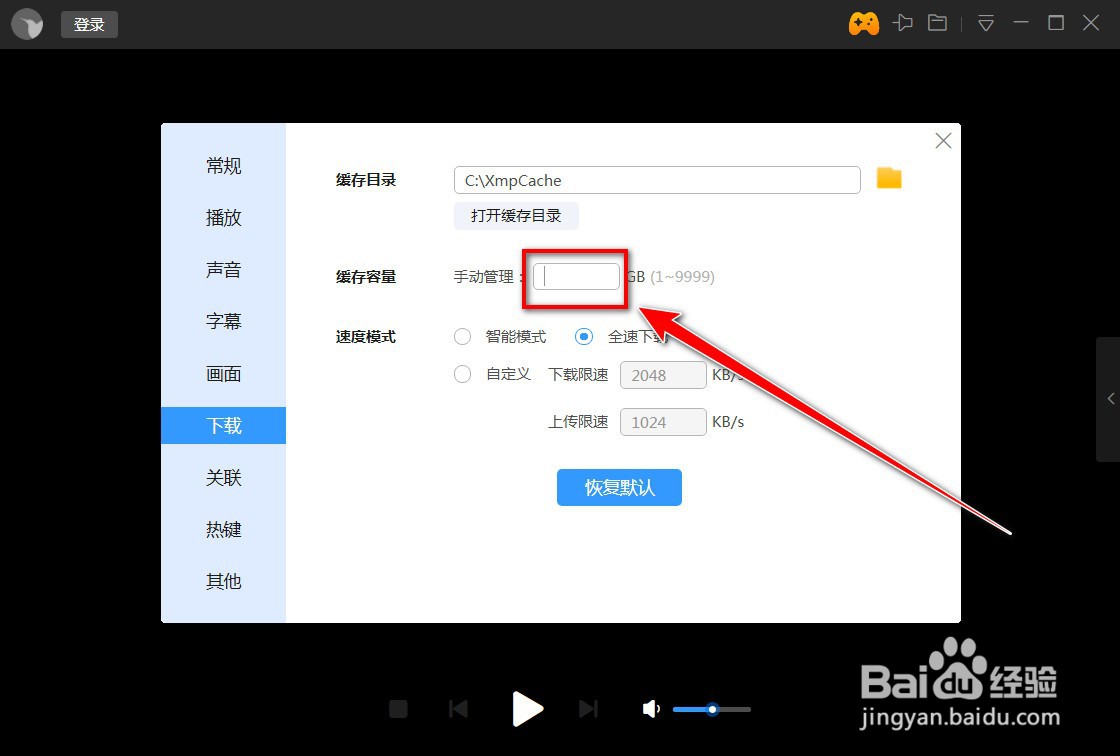The height and width of the screenshot is (756, 1120).
Task: Expand the right-edge side panel
Action: tap(1111, 398)
